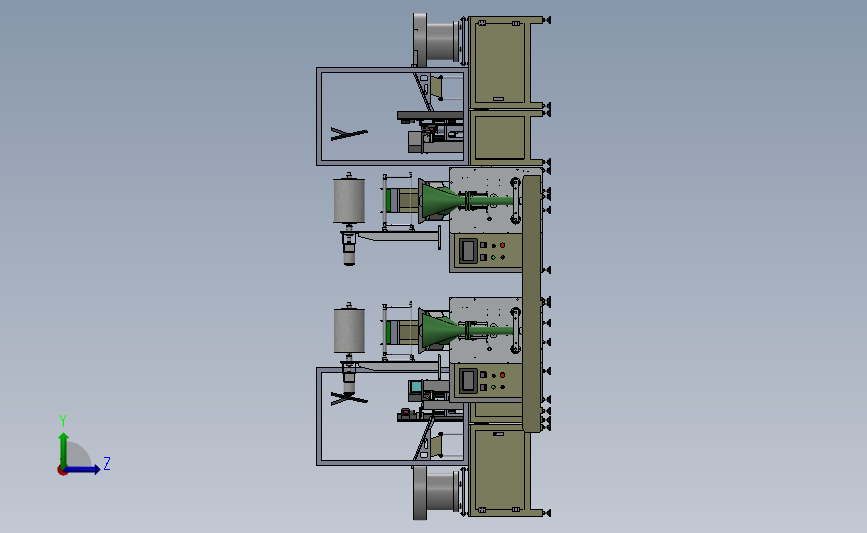The width and height of the screenshot is (867, 533).
Task: Select the bottommost olive cabinet door
Action: (x=500, y=470)
